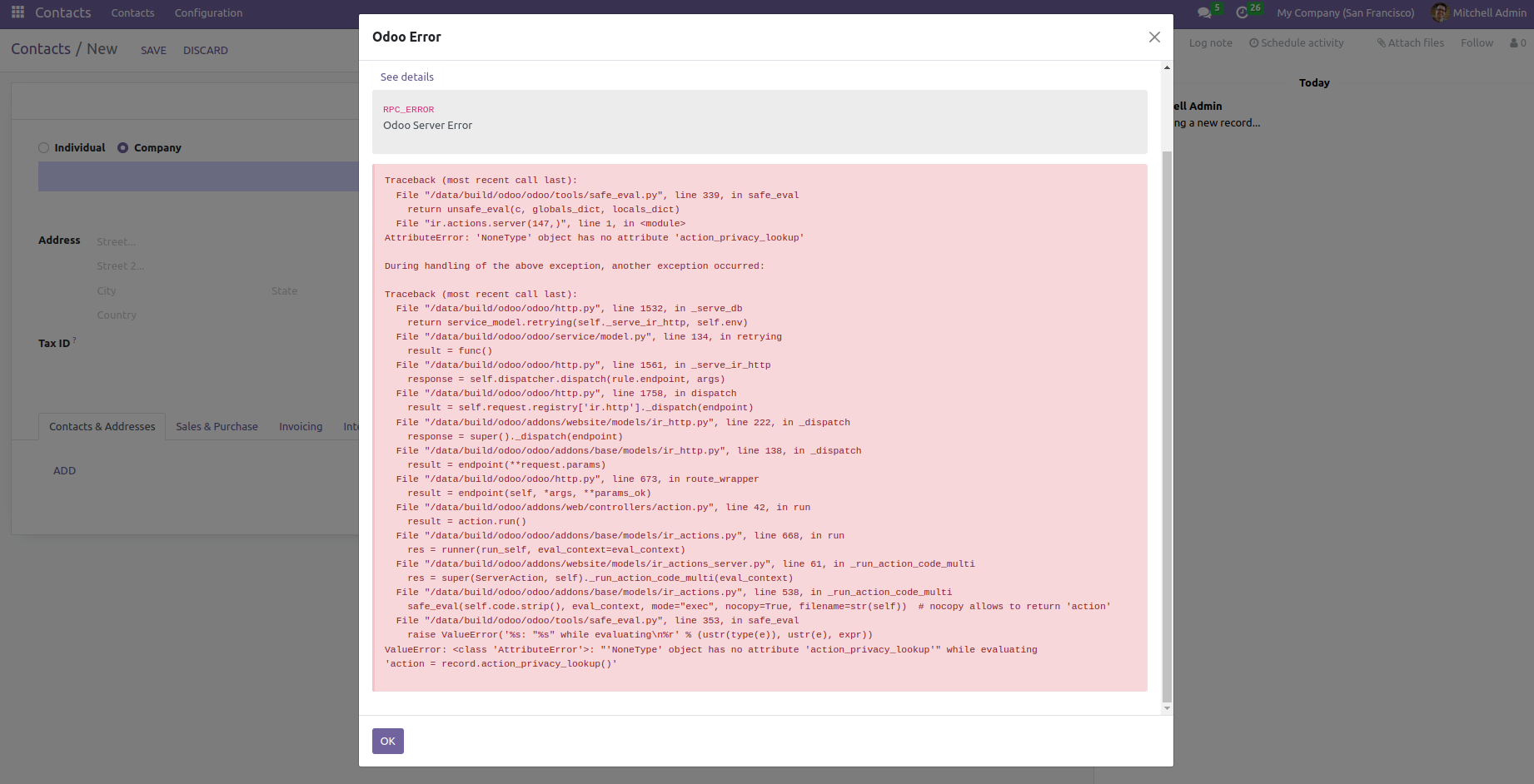Screen dimensions: 1534x784
Task: Click the Street address input field
Action: [x=116, y=241]
